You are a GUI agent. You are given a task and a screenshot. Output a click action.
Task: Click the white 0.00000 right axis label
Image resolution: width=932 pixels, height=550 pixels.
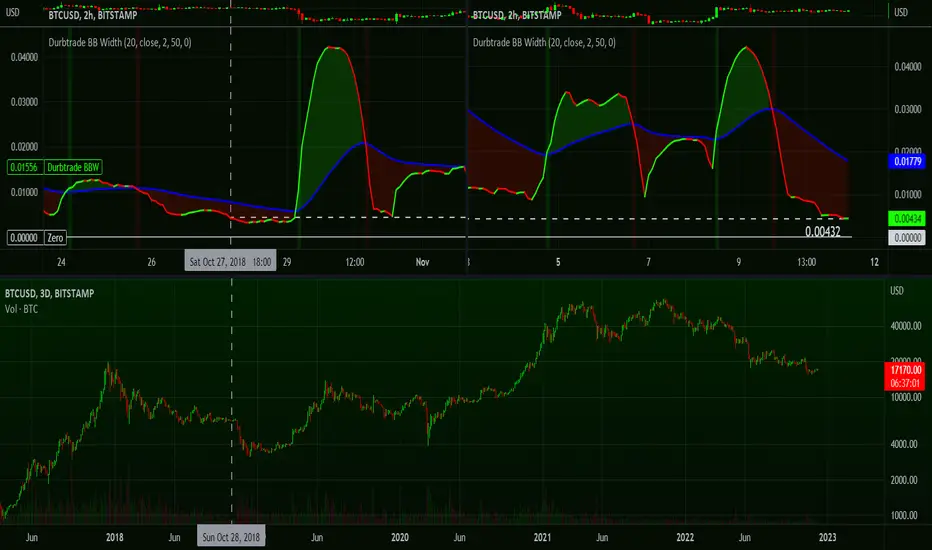[x=907, y=238]
